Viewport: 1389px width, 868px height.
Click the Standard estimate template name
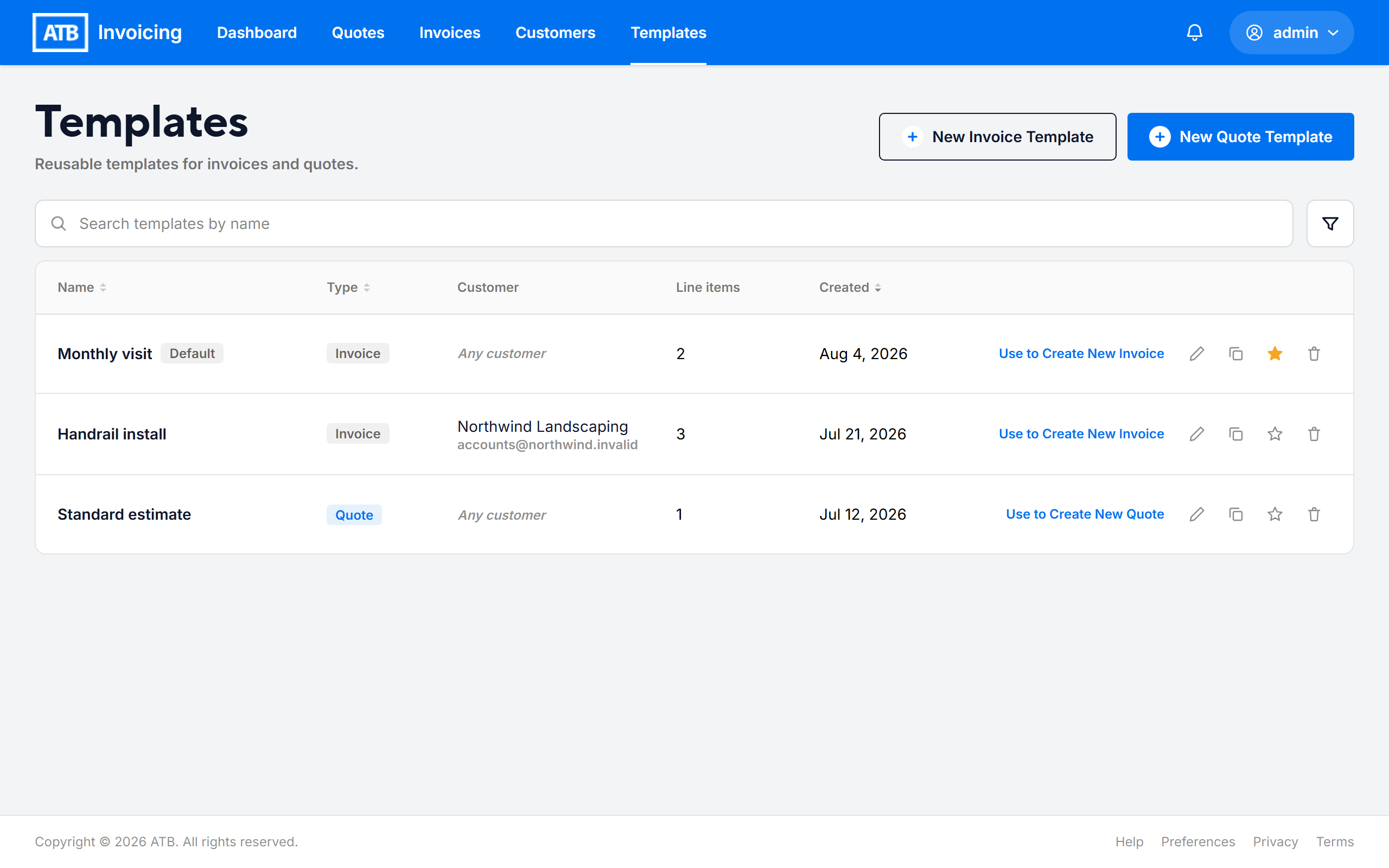point(124,514)
